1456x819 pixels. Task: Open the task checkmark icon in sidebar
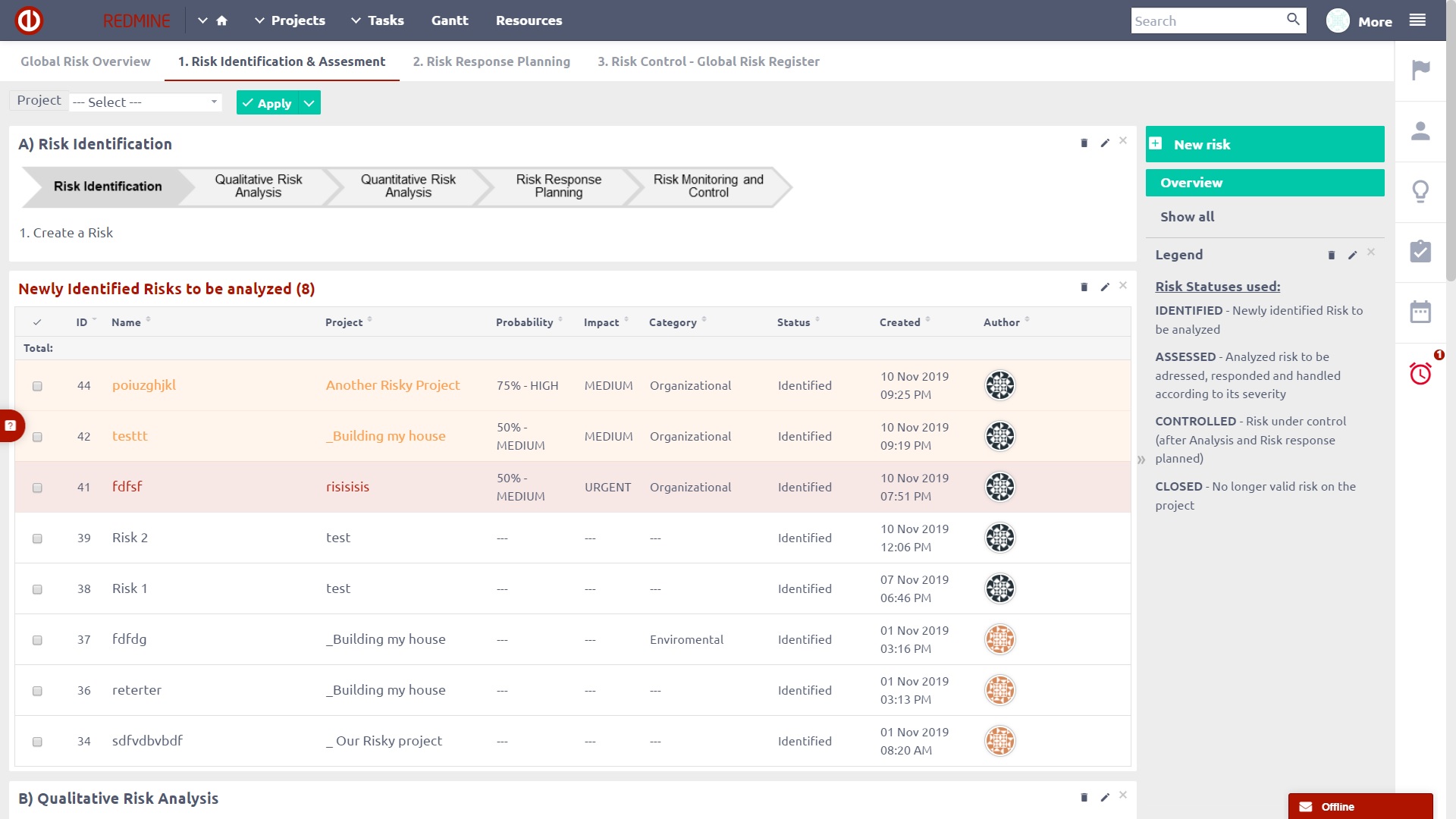click(x=1420, y=252)
